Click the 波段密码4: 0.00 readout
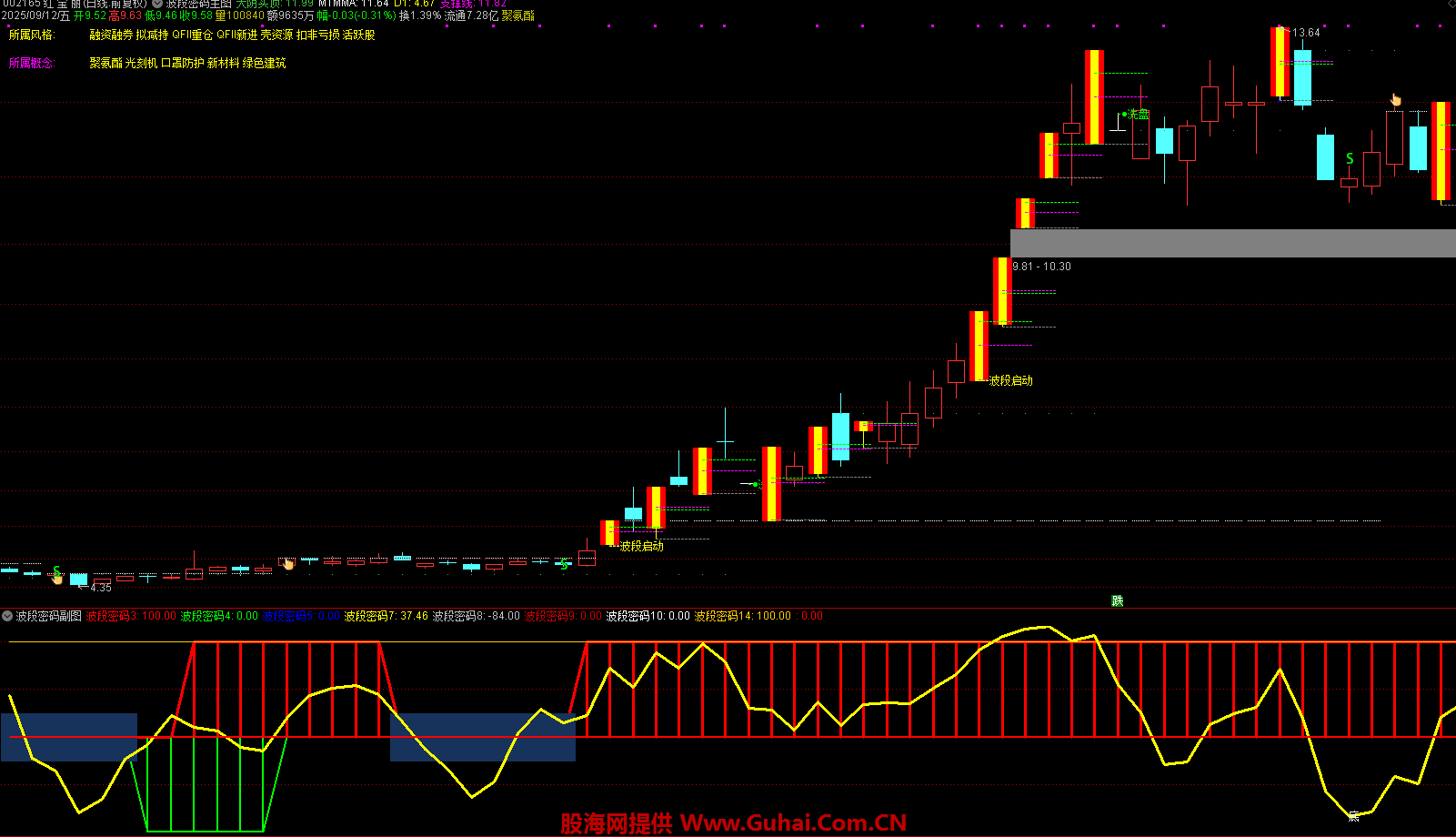This screenshot has width=1456, height=837. pos(219,616)
